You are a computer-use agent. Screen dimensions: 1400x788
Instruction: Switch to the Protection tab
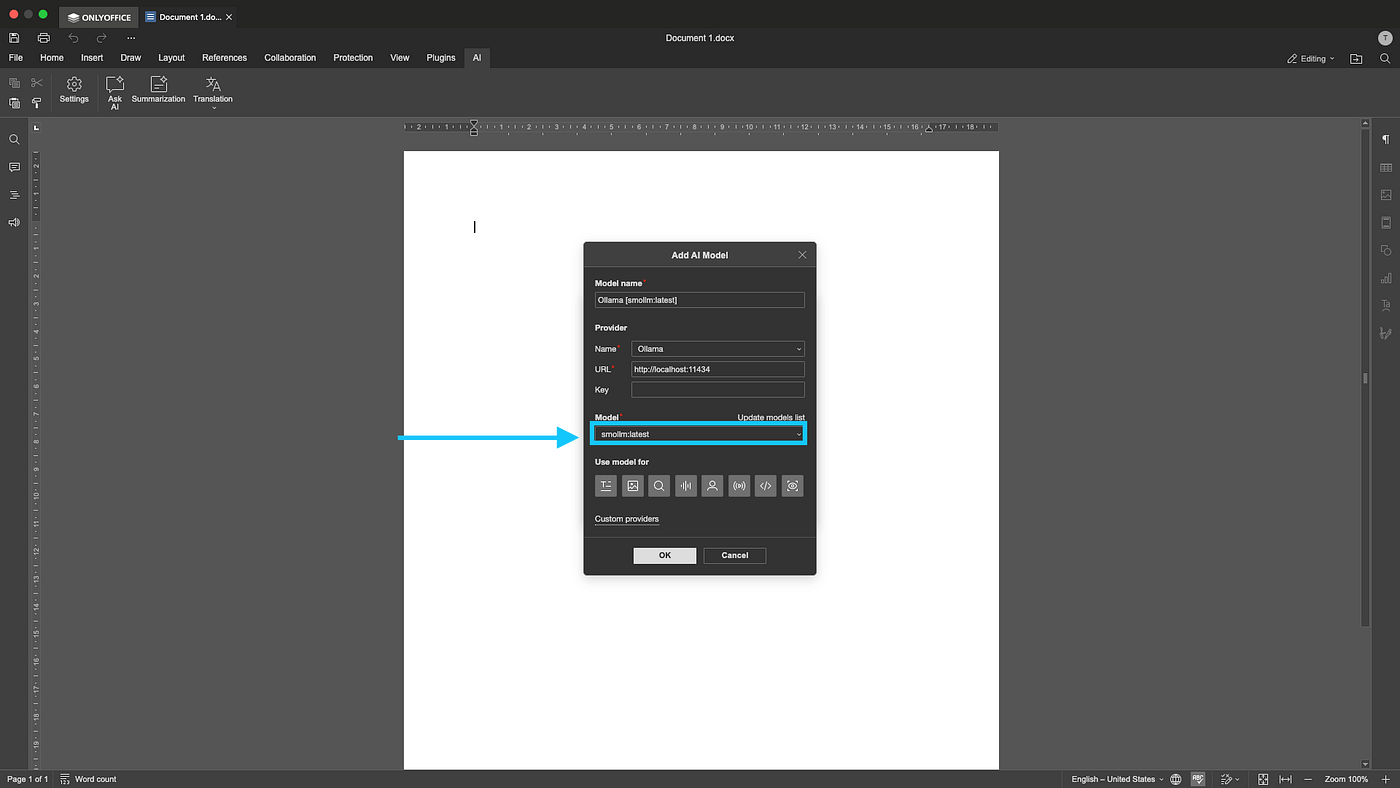(353, 58)
